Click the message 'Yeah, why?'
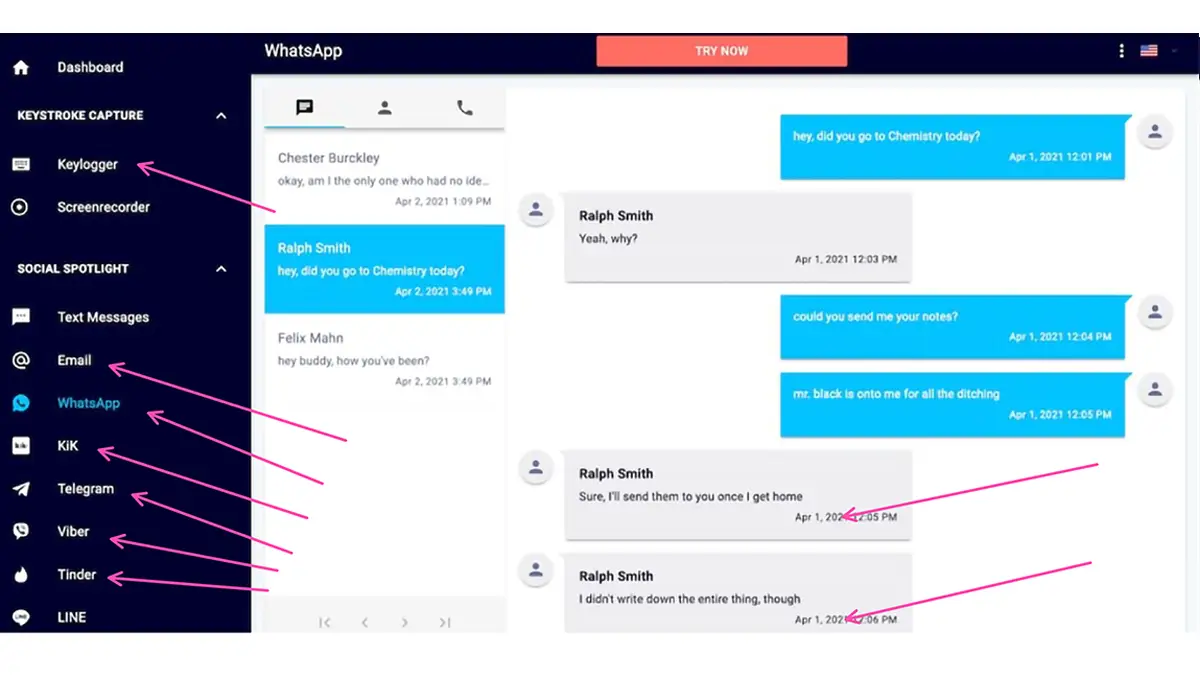The height and width of the screenshot is (675, 1200). 738,237
